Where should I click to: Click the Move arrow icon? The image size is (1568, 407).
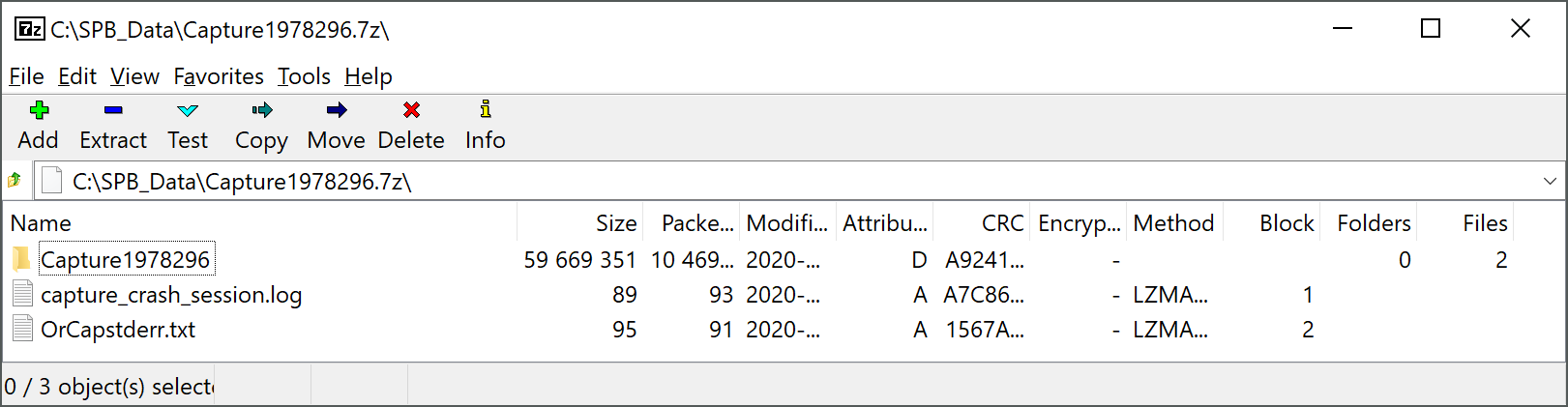tap(337, 110)
